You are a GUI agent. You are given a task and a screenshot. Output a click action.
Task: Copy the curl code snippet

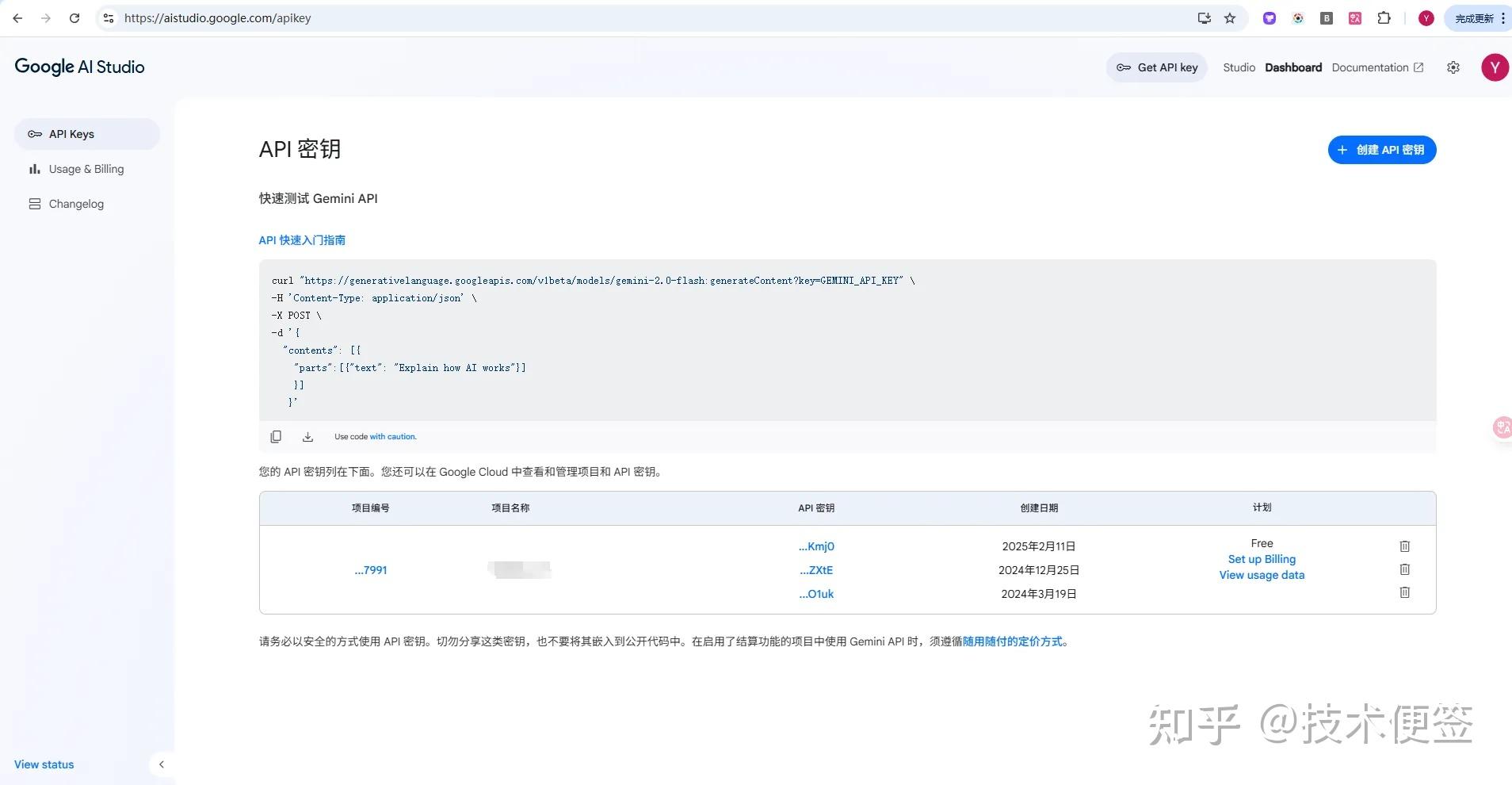275,436
